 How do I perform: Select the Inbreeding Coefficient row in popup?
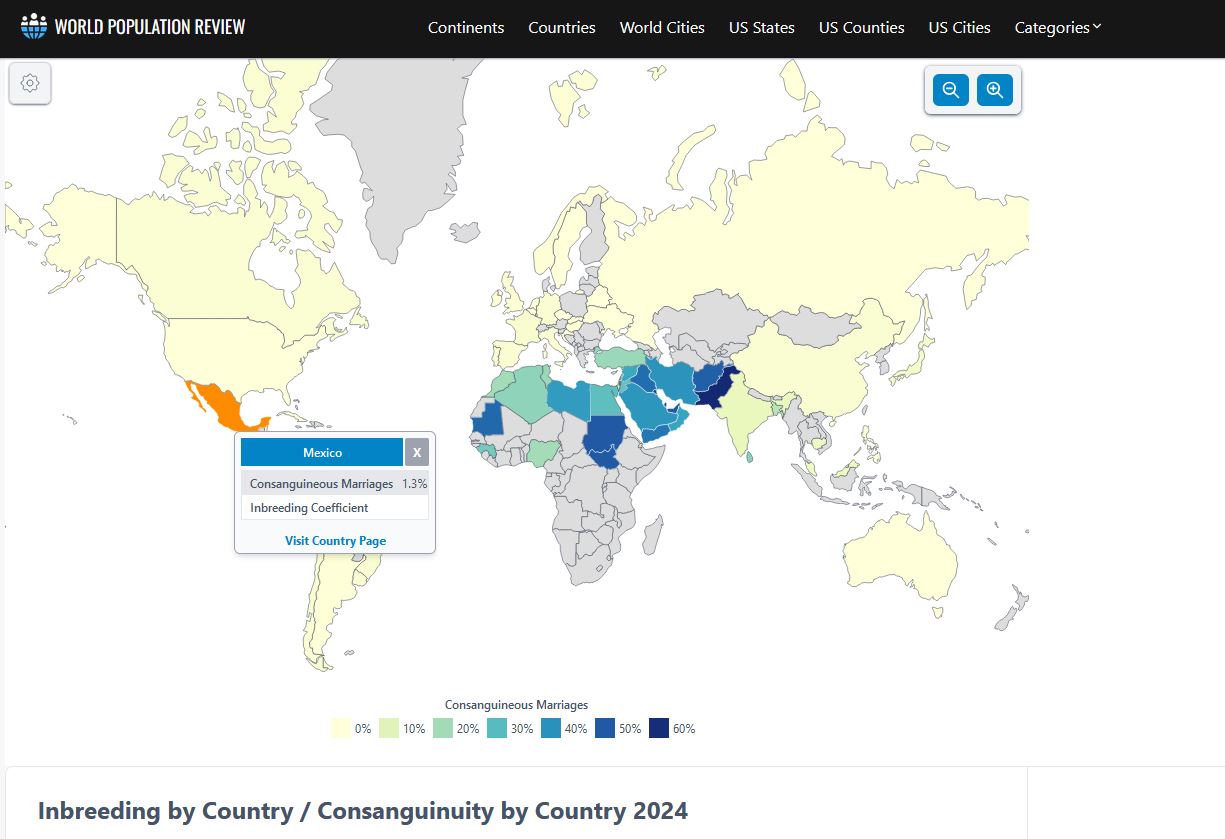coord(335,508)
